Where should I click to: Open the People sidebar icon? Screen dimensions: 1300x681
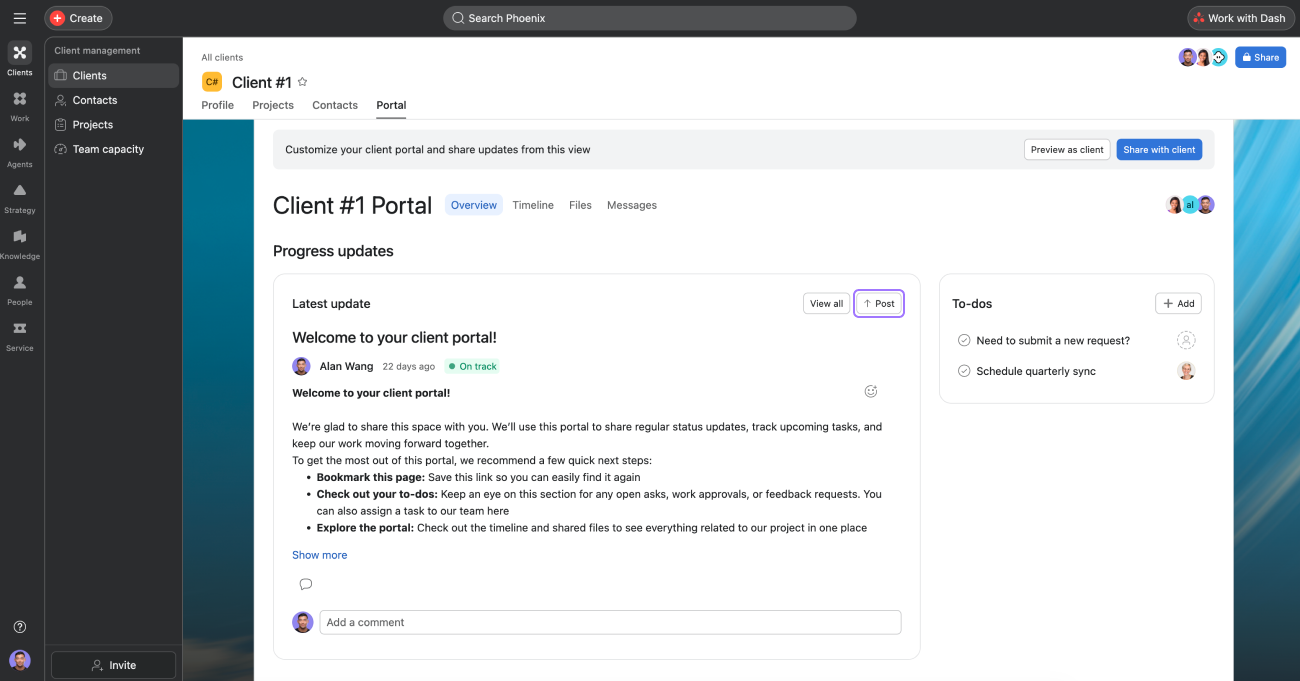pyautogui.click(x=19, y=290)
